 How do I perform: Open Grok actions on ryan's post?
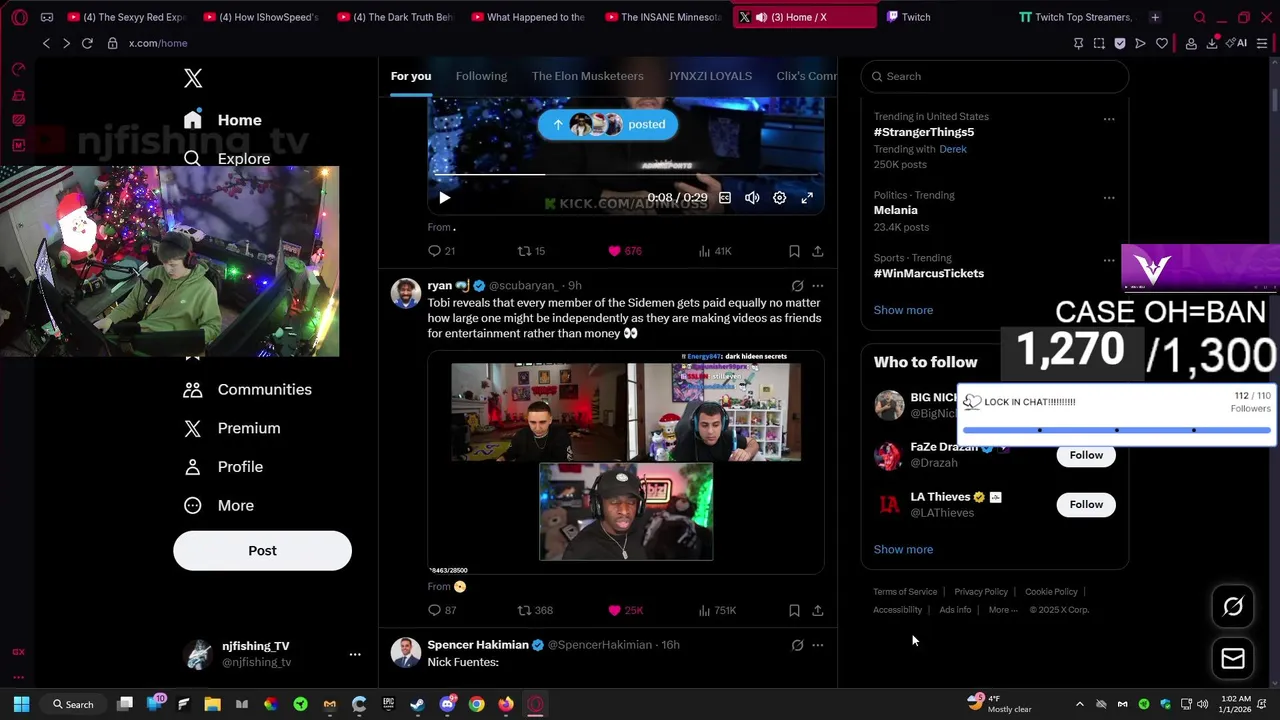pos(797,286)
